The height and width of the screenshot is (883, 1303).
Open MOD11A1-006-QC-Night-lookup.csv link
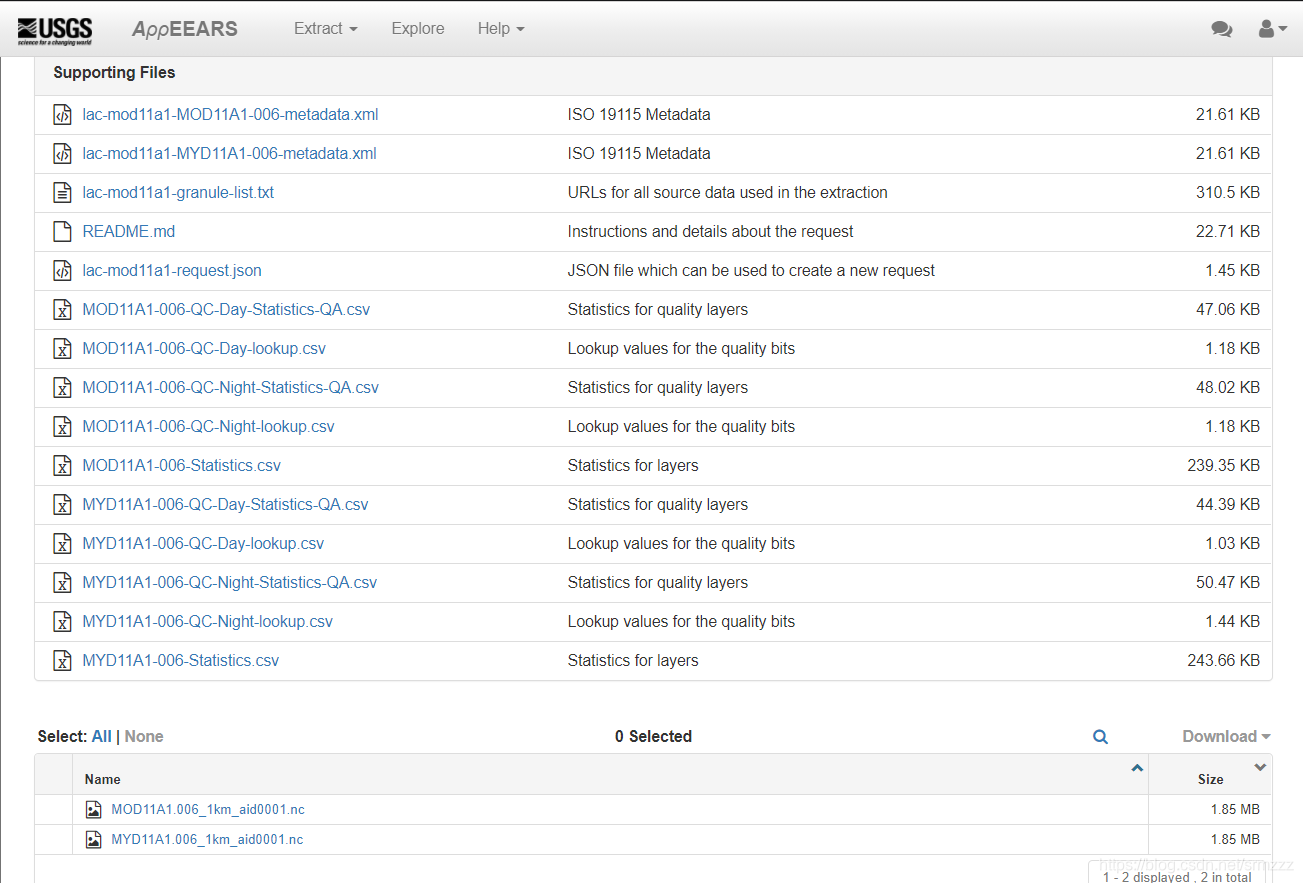(208, 427)
